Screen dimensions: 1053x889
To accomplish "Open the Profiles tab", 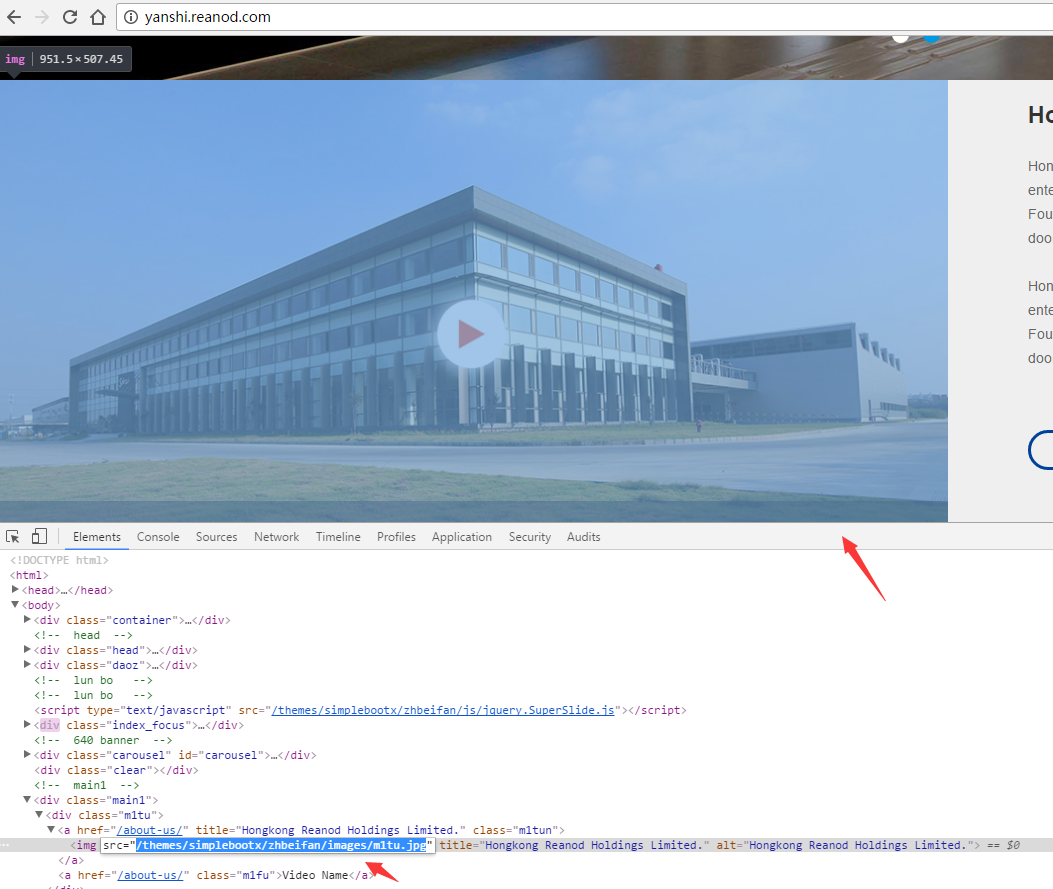I will coord(396,536).
